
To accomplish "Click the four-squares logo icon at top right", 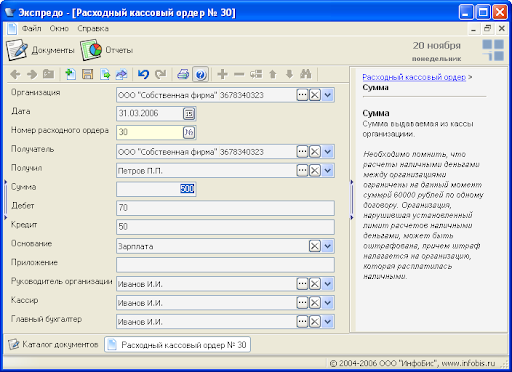I will pos(493,50).
